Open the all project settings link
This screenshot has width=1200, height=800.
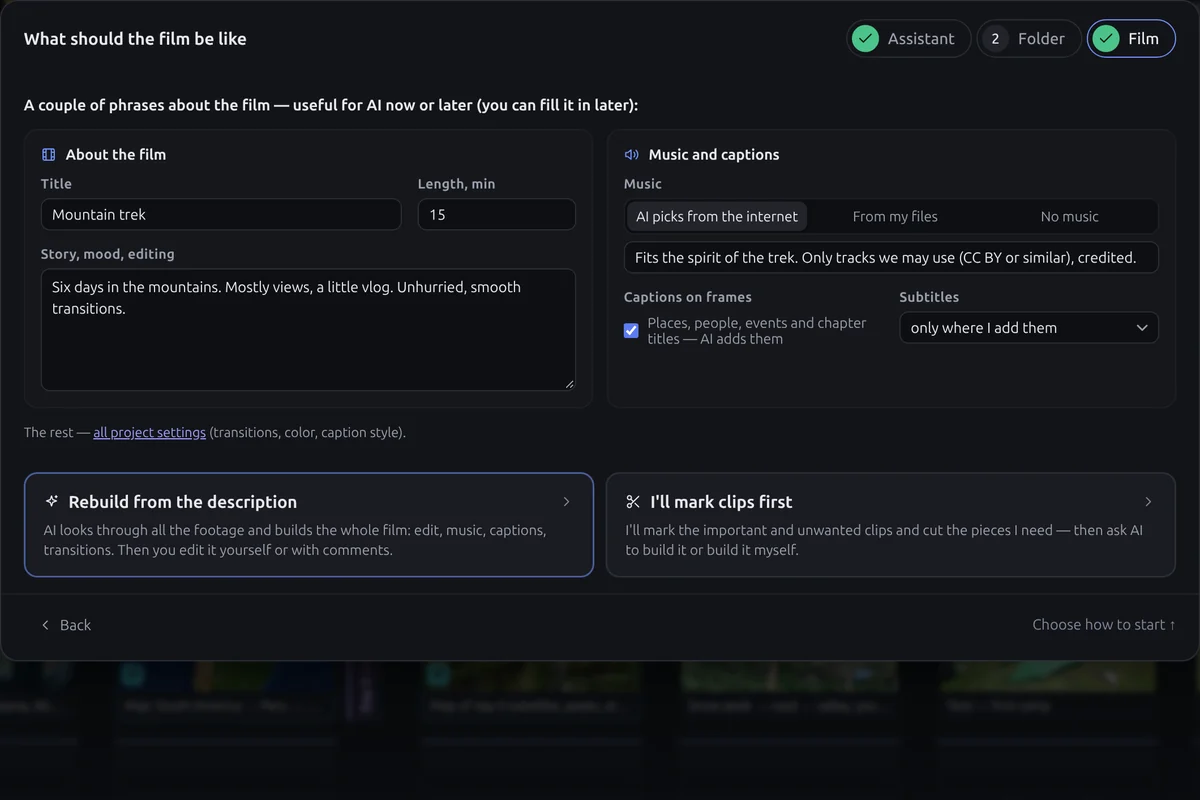(149, 433)
